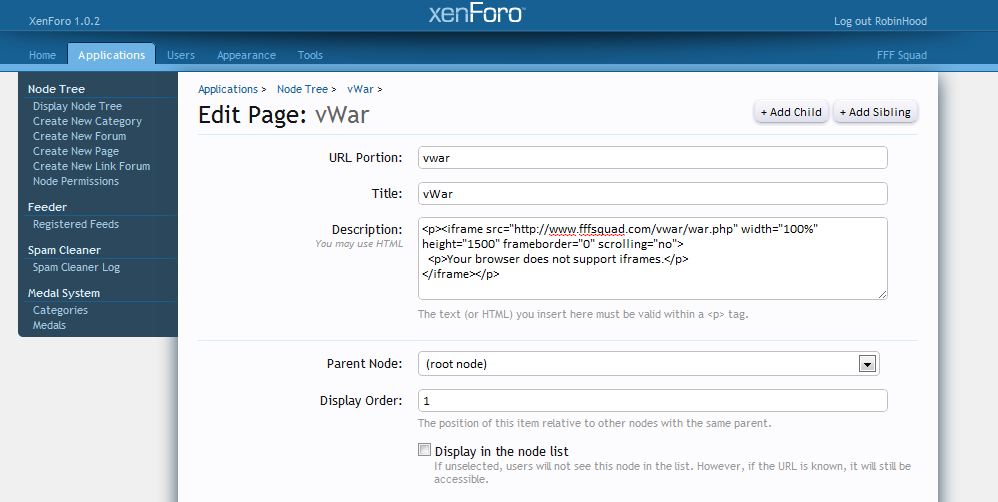Click the Node Tree sidebar heading
This screenshot has height=502, width=998.
(x=56, y=89)
